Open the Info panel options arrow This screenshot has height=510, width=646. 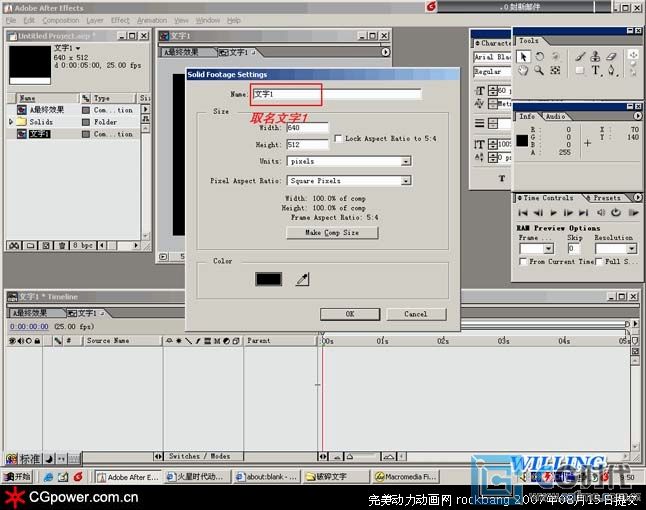637,117
